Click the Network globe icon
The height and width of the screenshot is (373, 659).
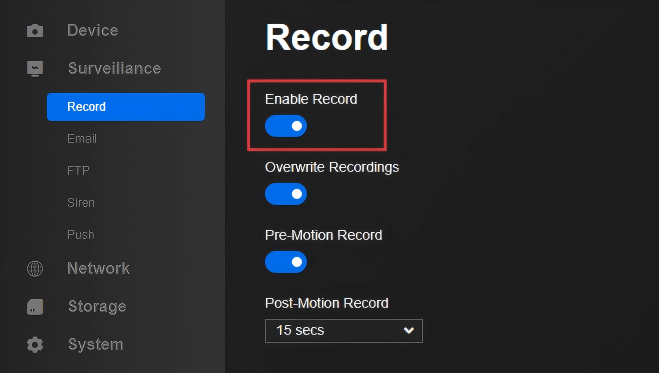[35, 268]
